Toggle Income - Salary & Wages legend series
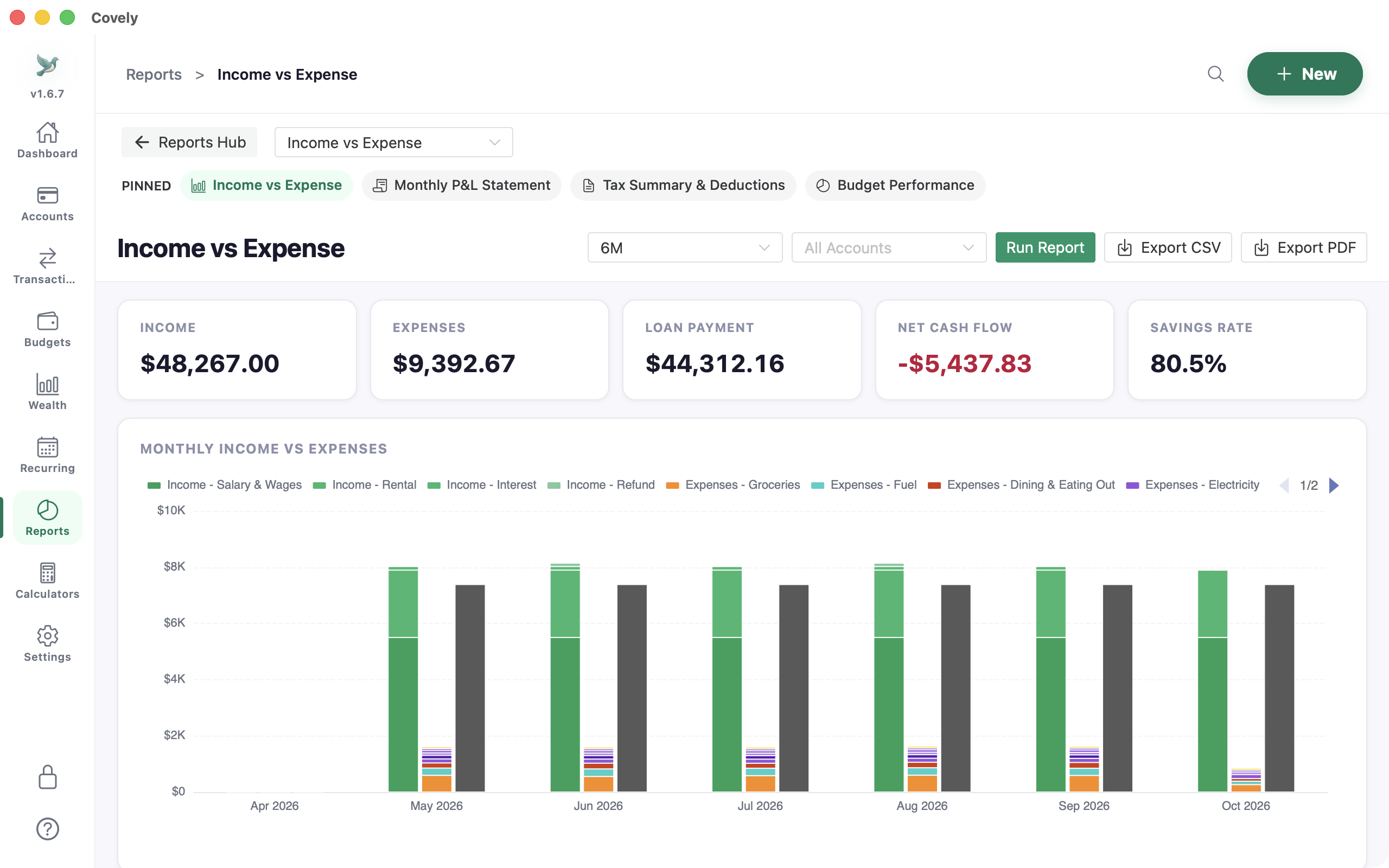The width and height of the screenshot is (1389, 868). tap(225, 485)
